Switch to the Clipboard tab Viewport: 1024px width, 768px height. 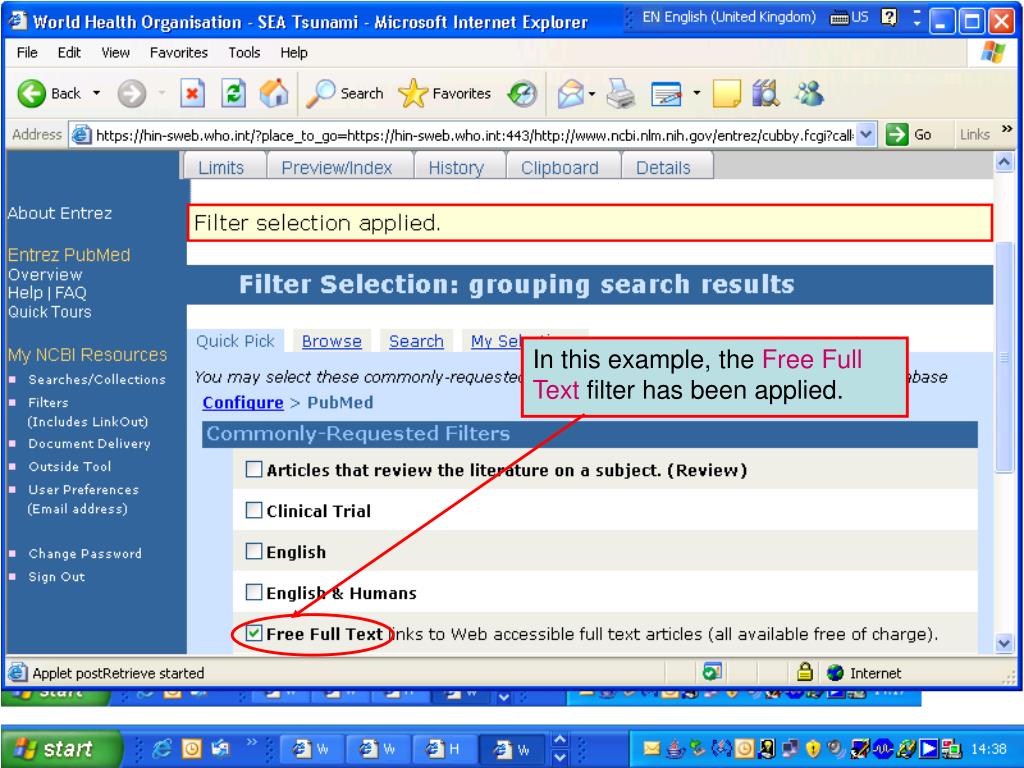(560, 168)
